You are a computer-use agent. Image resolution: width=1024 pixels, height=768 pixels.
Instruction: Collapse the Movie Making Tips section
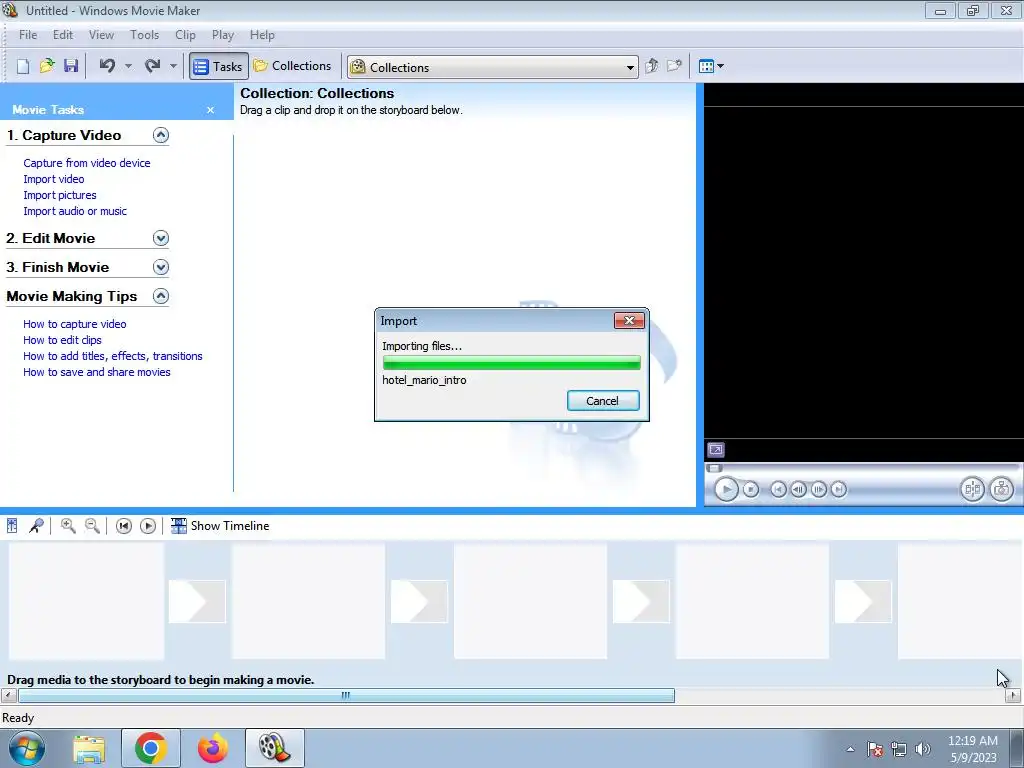click(x=161, y=296)
